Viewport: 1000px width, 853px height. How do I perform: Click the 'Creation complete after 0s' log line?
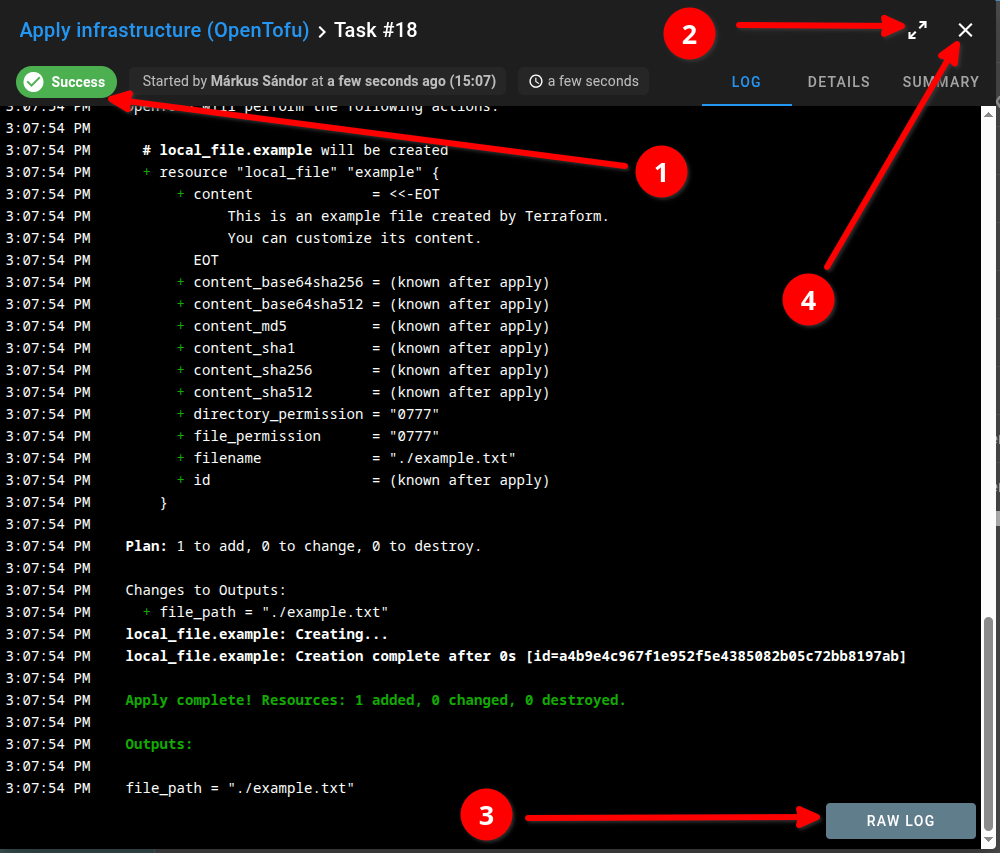click(516, 656)
